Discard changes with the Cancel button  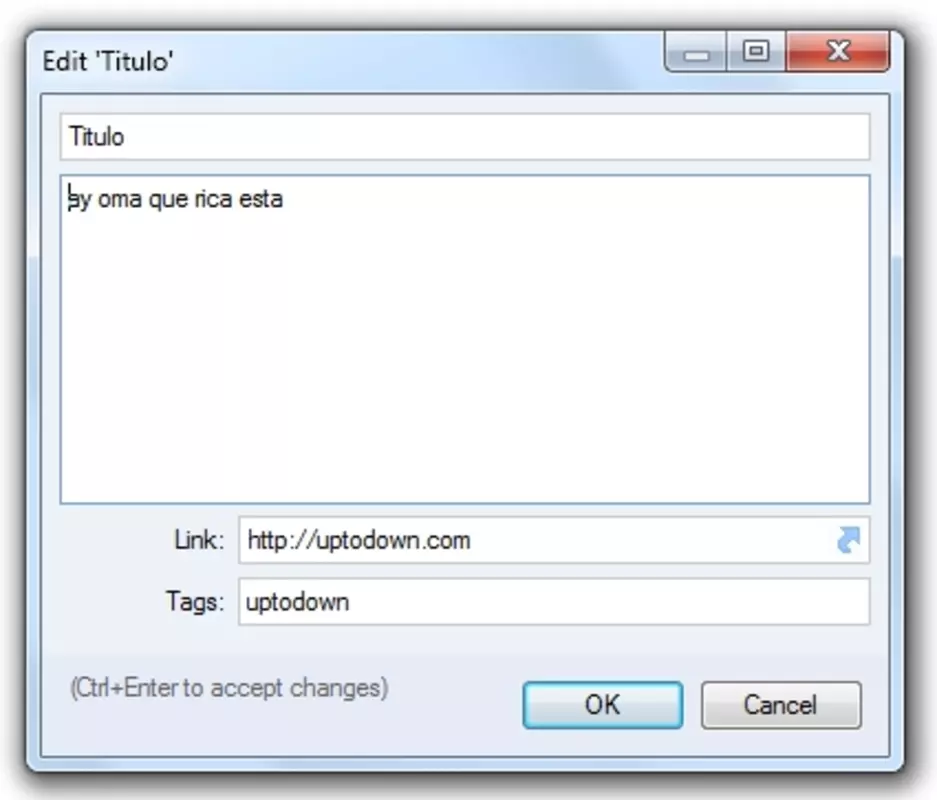(x=781, y=705)
